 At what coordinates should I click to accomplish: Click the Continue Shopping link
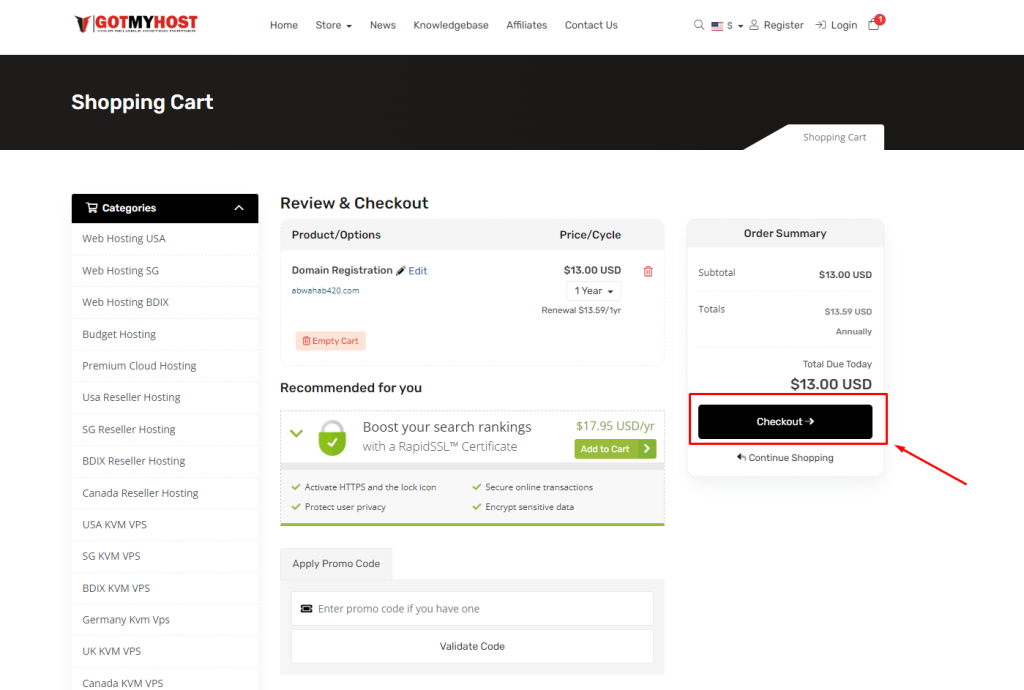[x=785, y=458]
